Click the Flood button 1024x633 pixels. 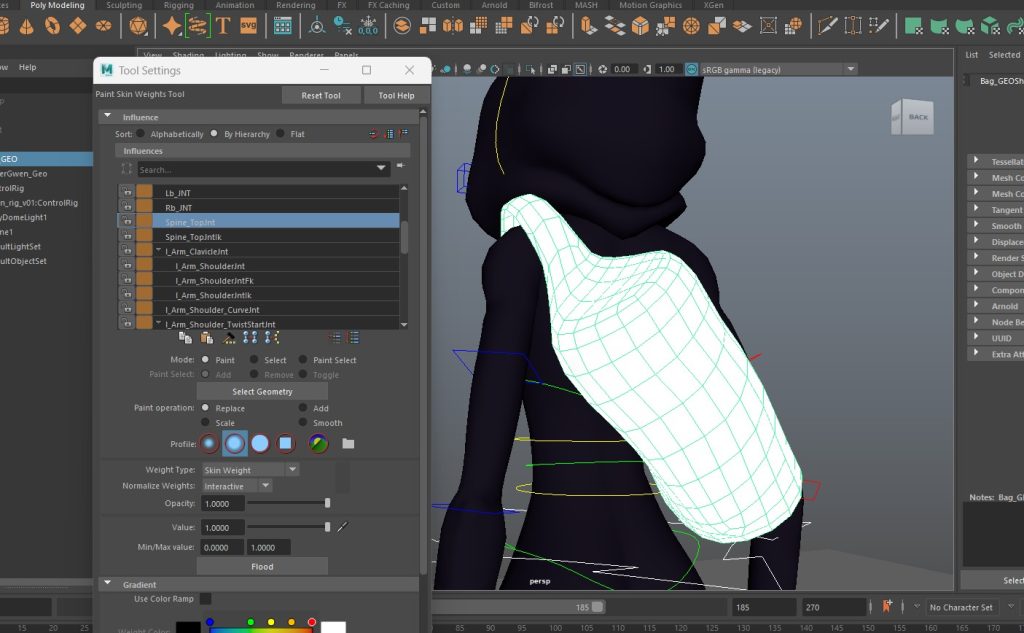pyautogui.click(x=262, y=566)
